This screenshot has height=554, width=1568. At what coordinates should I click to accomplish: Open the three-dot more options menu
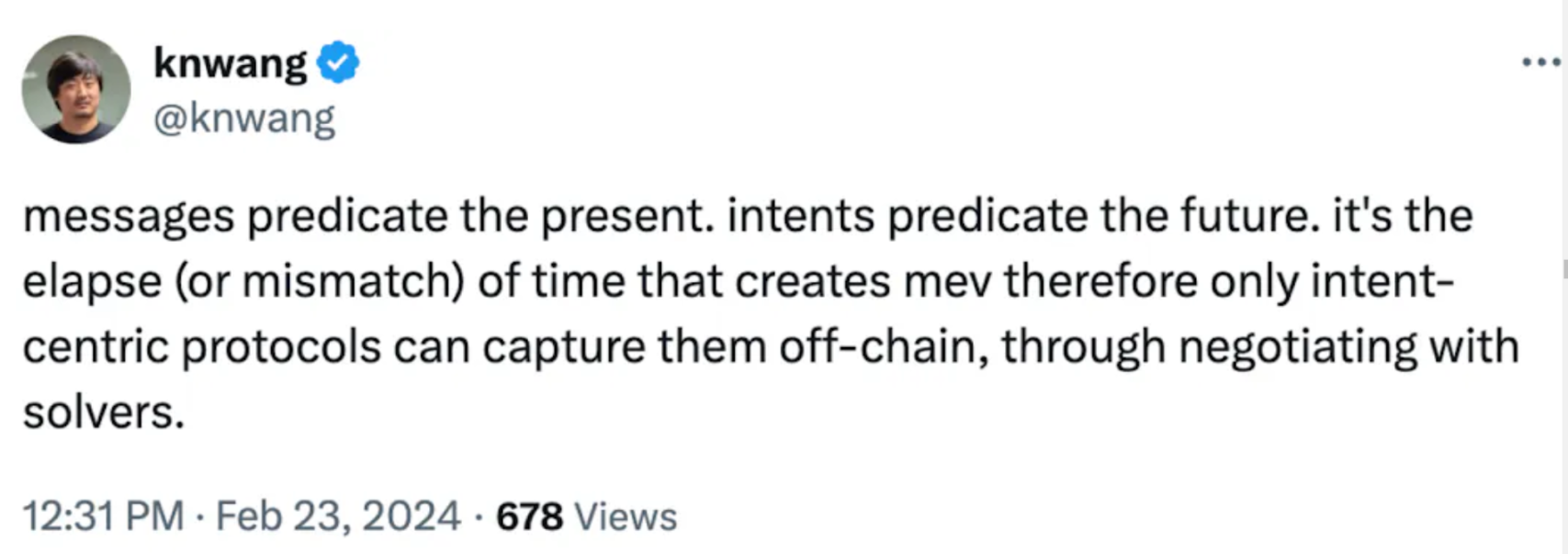click(1540, 62)
